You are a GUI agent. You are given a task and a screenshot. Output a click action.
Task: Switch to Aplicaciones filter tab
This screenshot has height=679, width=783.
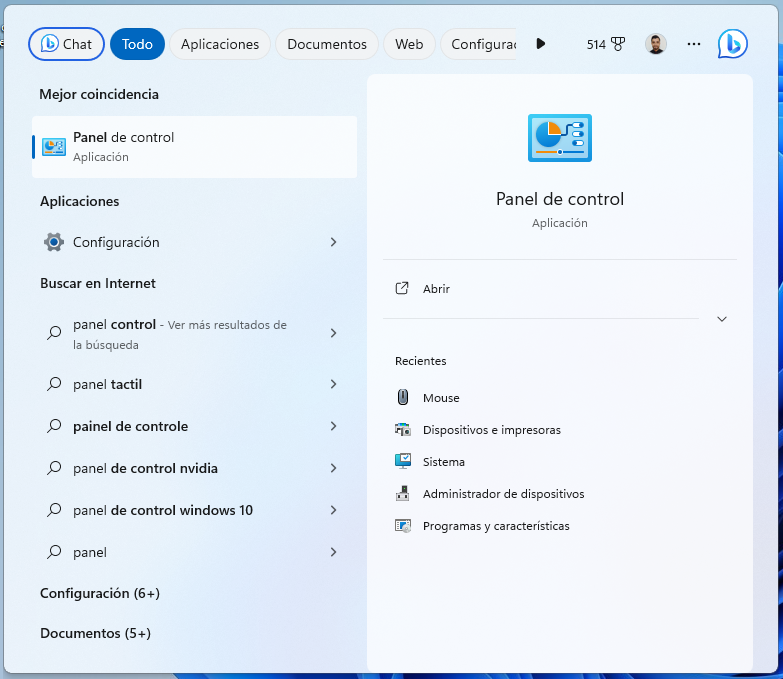point(220,44)
